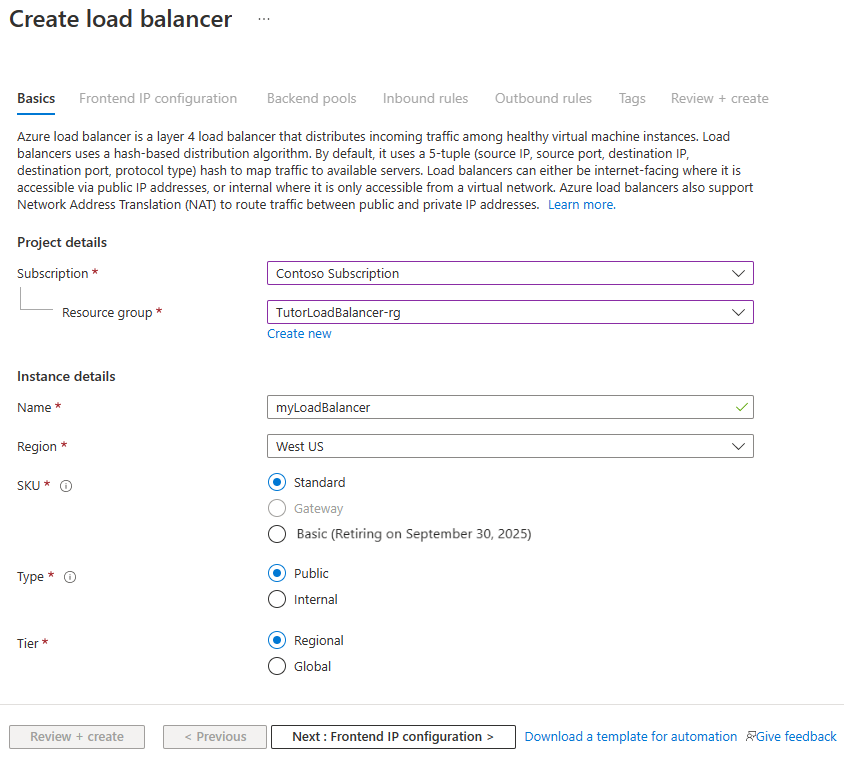This screenshot has width=844, height=760.
Task: Select the Regional tier
Action: pyautogui.click(x=277, y=640)
